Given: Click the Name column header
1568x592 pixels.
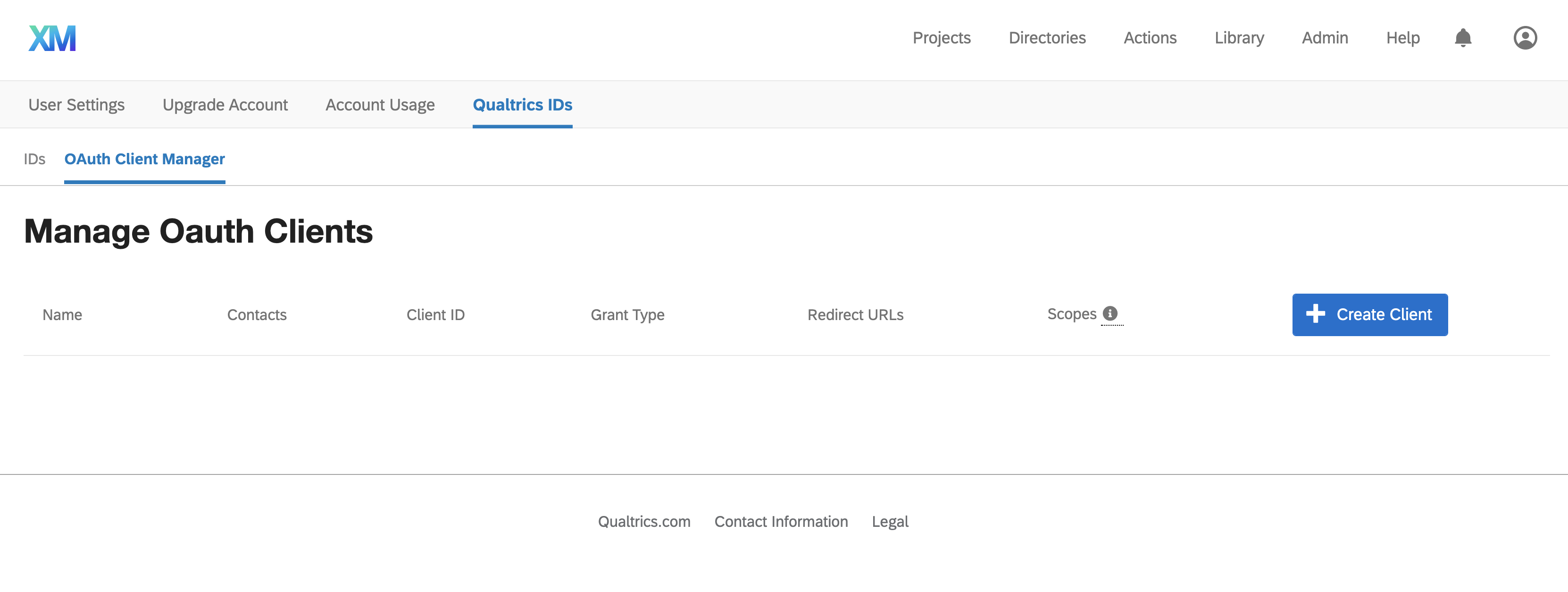Looking at the screenshot, I should click(x=62, y=315).
